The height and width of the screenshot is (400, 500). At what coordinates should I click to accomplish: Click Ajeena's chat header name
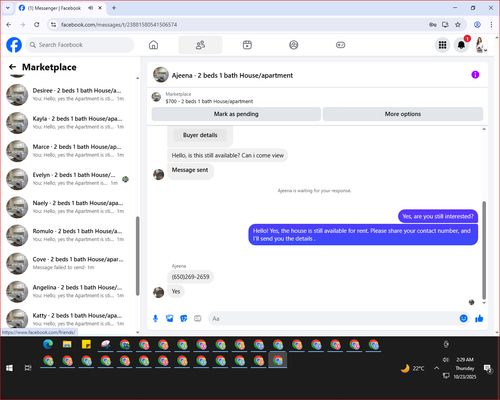[232, 75]
